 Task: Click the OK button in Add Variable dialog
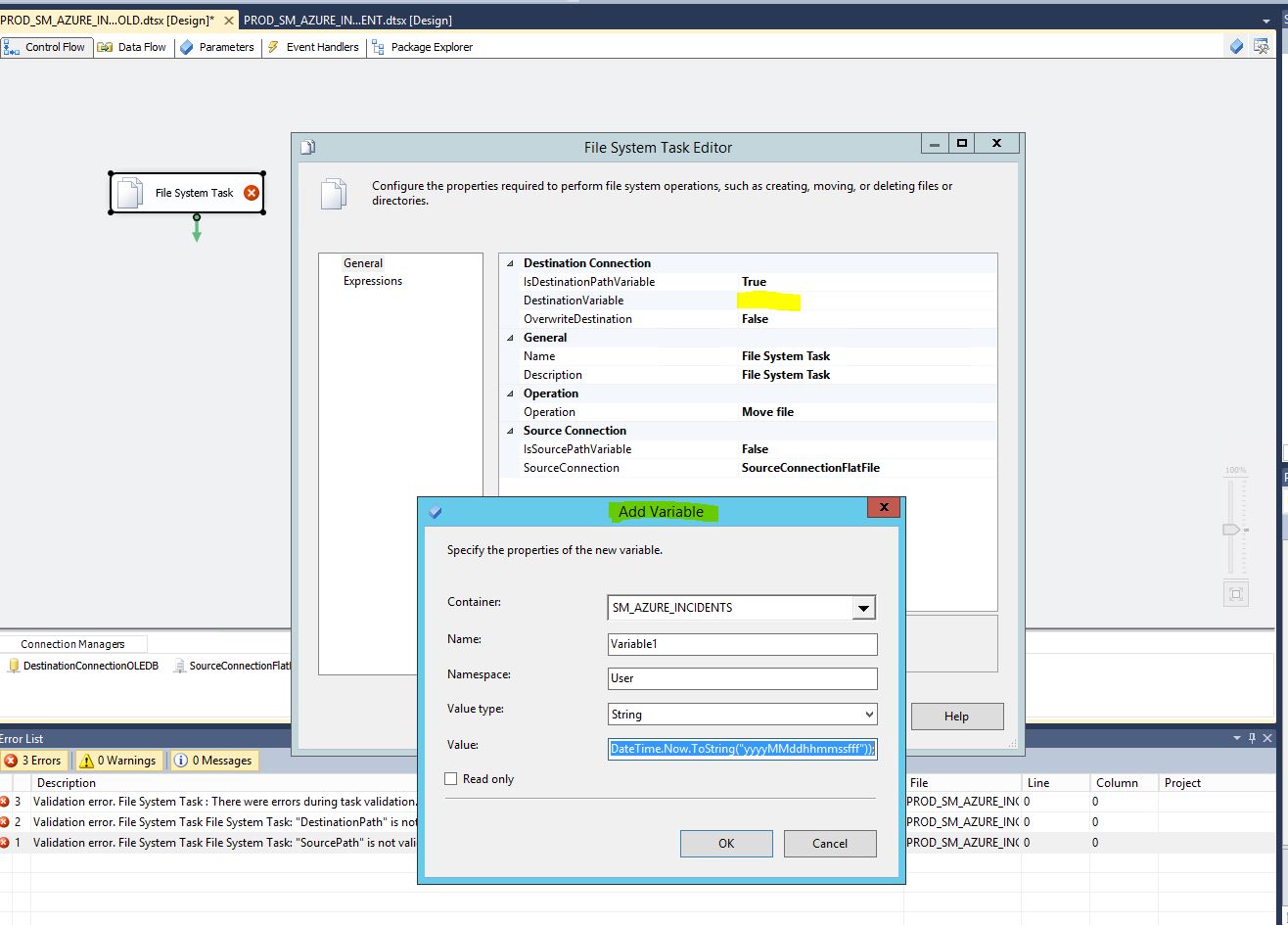[x=726, y=843]
